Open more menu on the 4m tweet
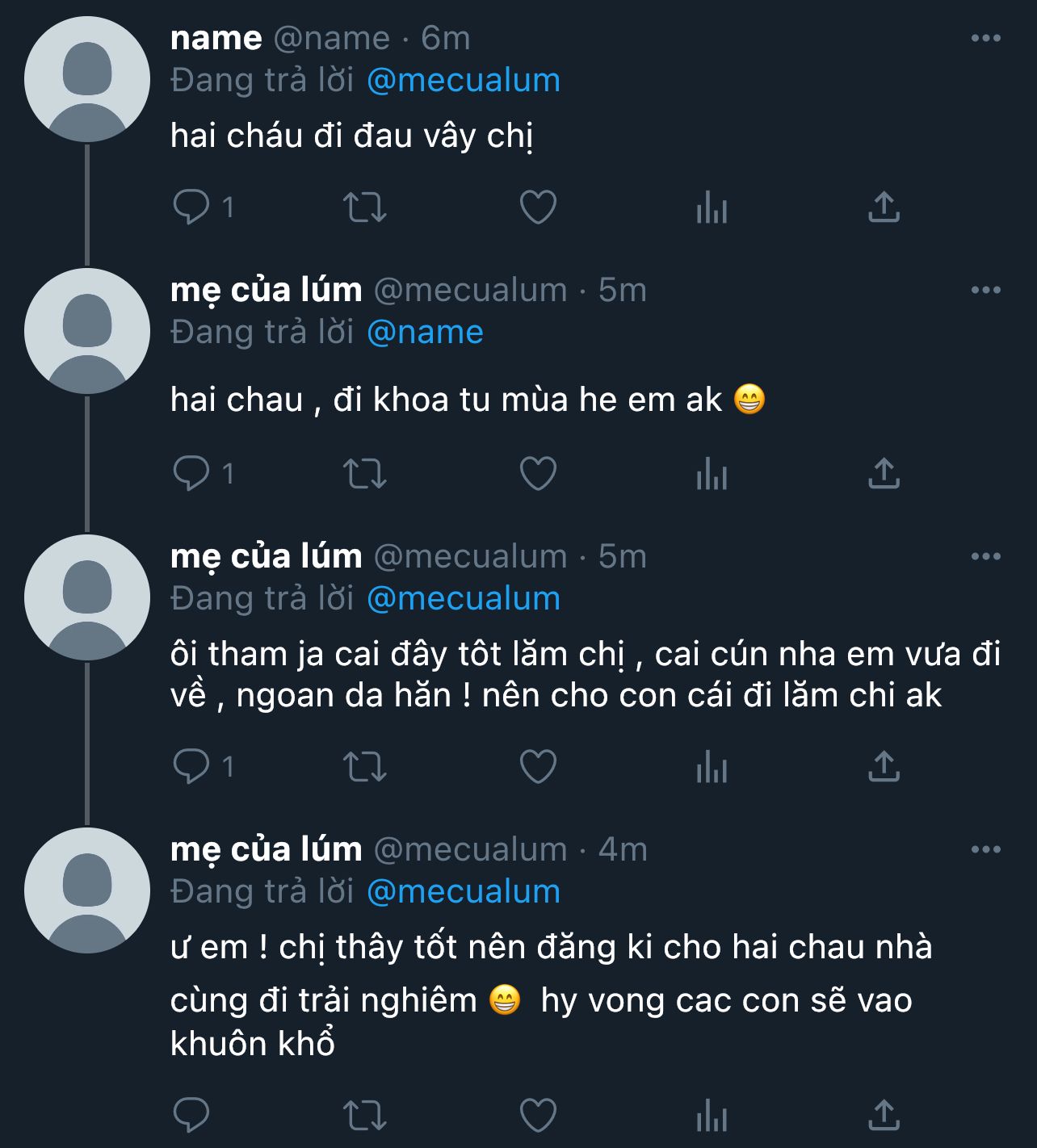1037x1148 pixels. 985,849
